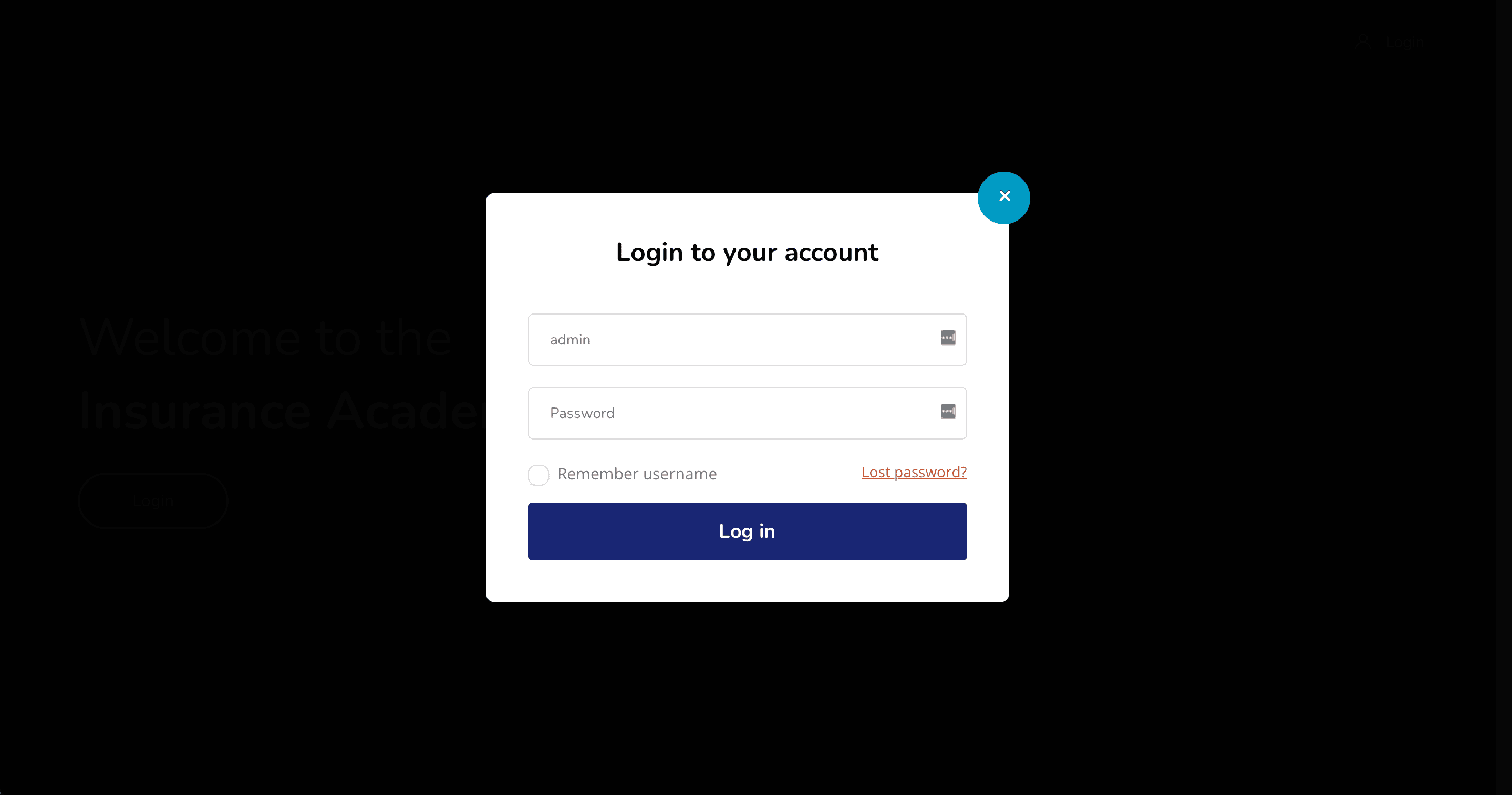Close the login dialog with the X
Screen dimensions: 1512x795
1003,198
